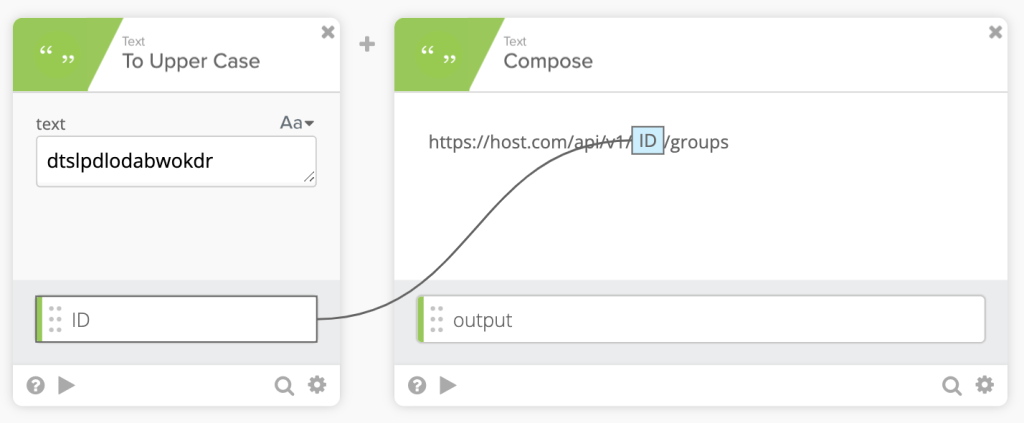This screenshot has width=1024, height=423.
Task: Close the Compose card
Action: (x=995, y=32)
